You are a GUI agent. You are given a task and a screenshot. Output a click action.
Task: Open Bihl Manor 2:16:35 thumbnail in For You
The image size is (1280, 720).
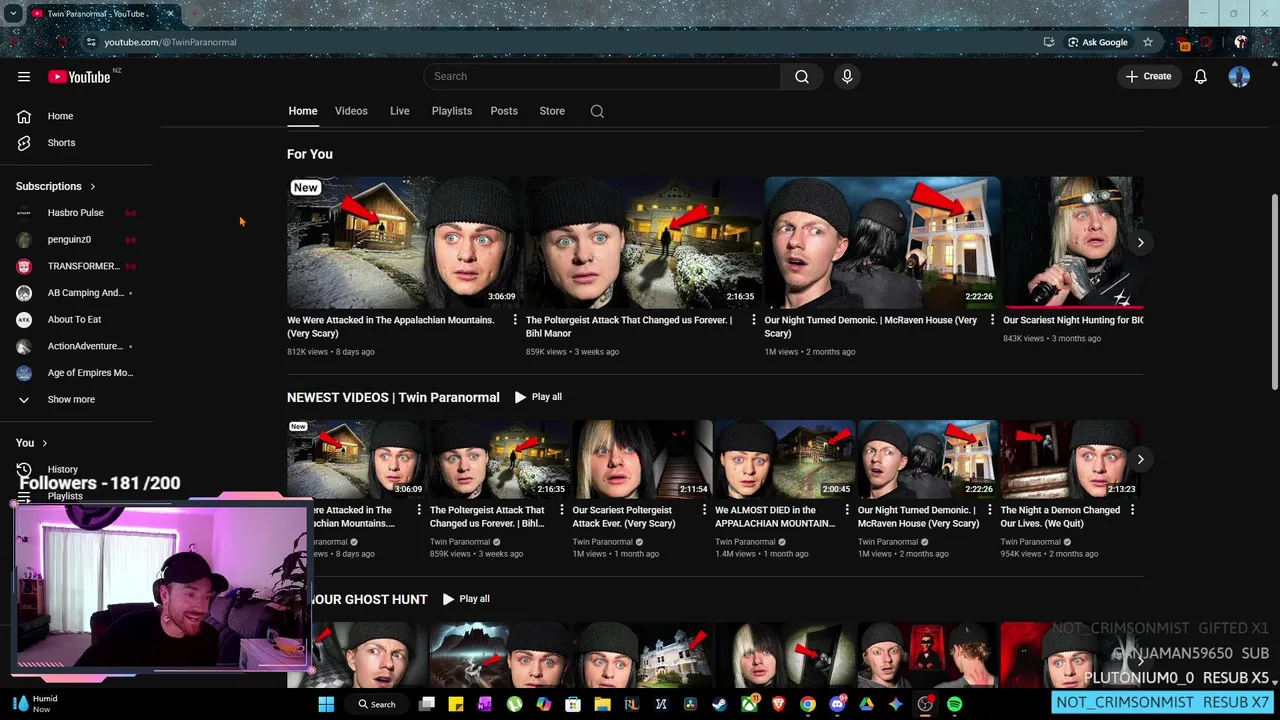pyautogui.click(x=643, y=243)
